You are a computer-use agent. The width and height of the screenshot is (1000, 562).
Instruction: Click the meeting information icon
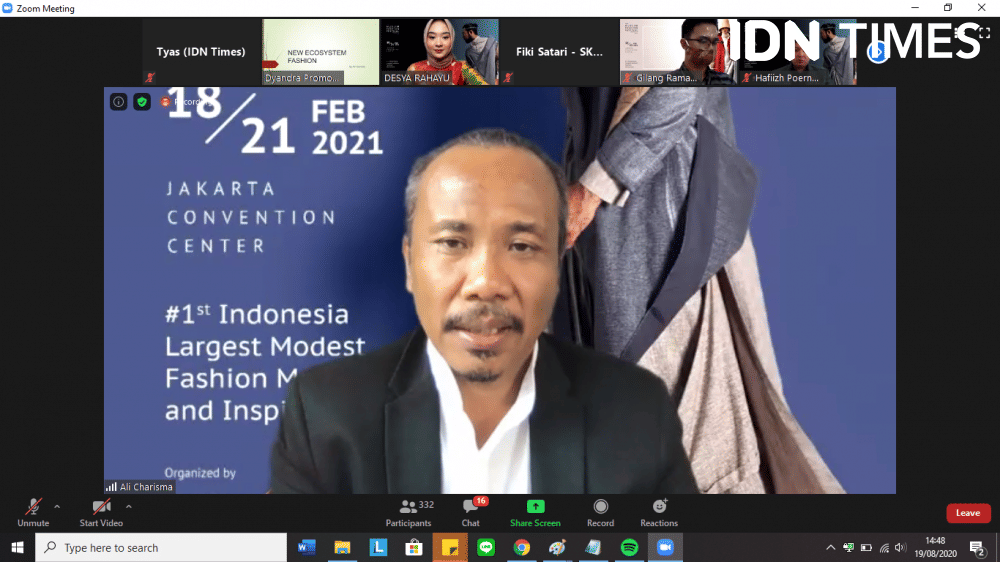click(118, 101)
